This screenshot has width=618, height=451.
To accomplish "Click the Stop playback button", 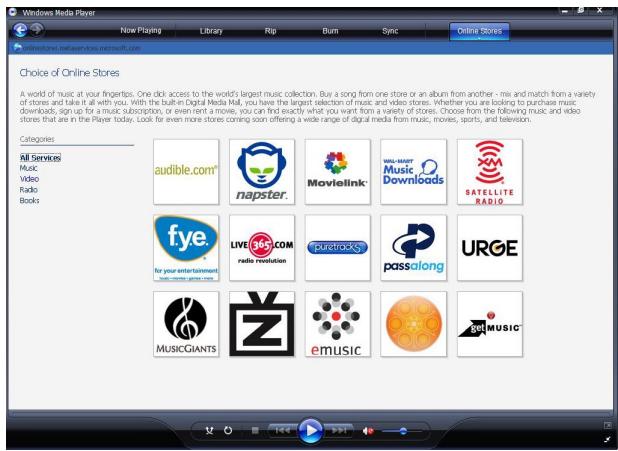I will point(255,430).
